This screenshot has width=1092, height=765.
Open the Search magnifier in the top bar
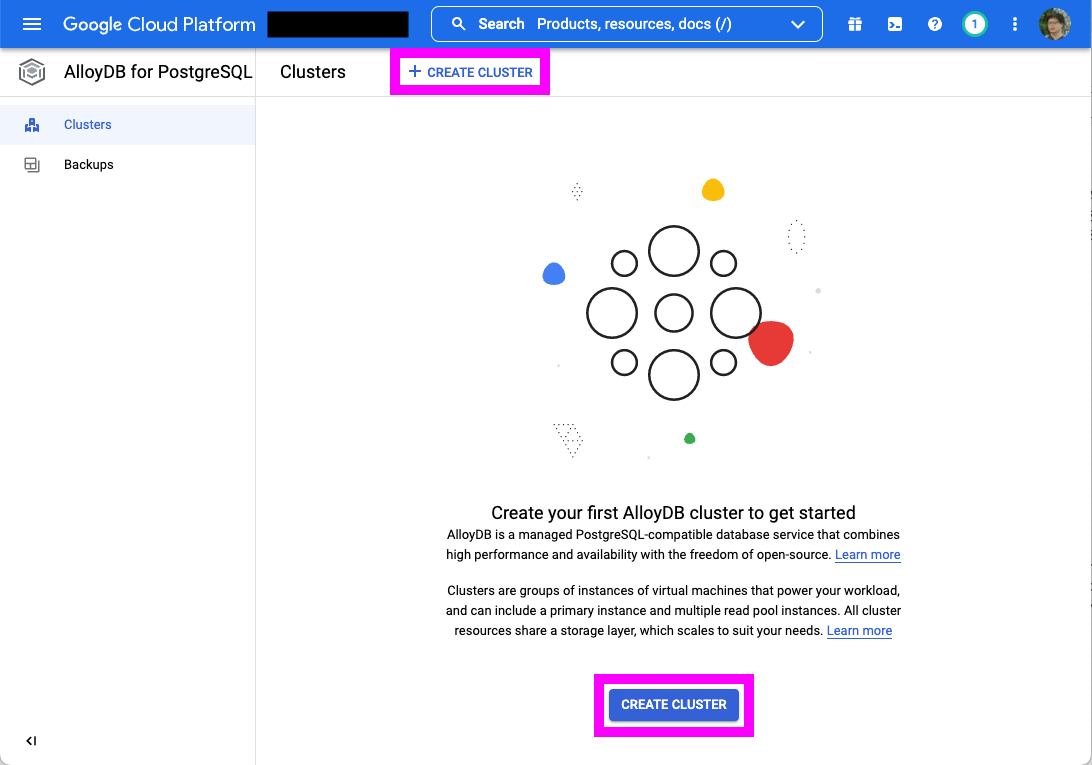click(458, 23)
